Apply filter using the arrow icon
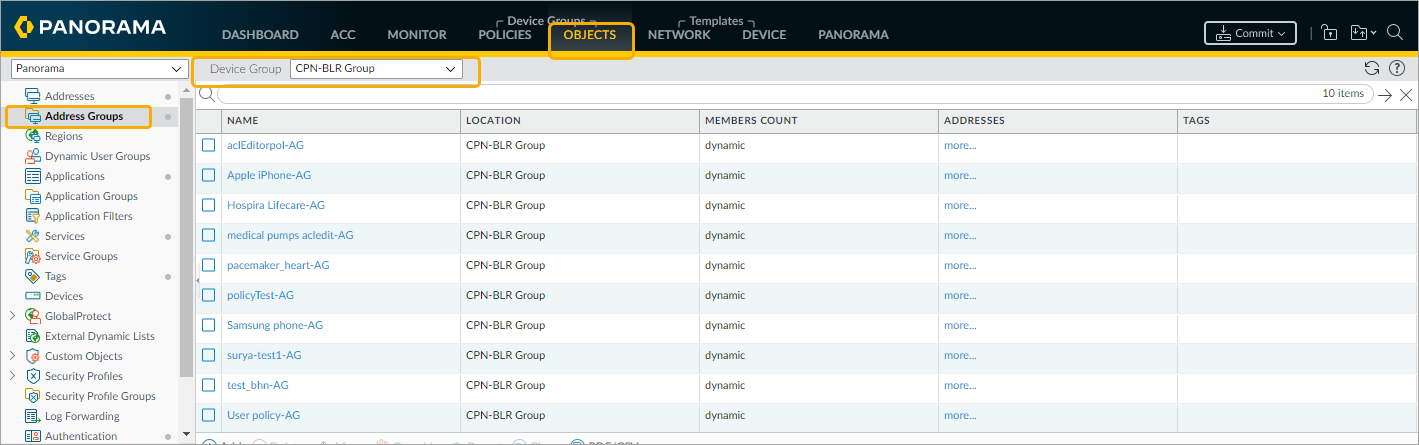The width and height of the screenshot is (1419, 445). point(1385,95)
